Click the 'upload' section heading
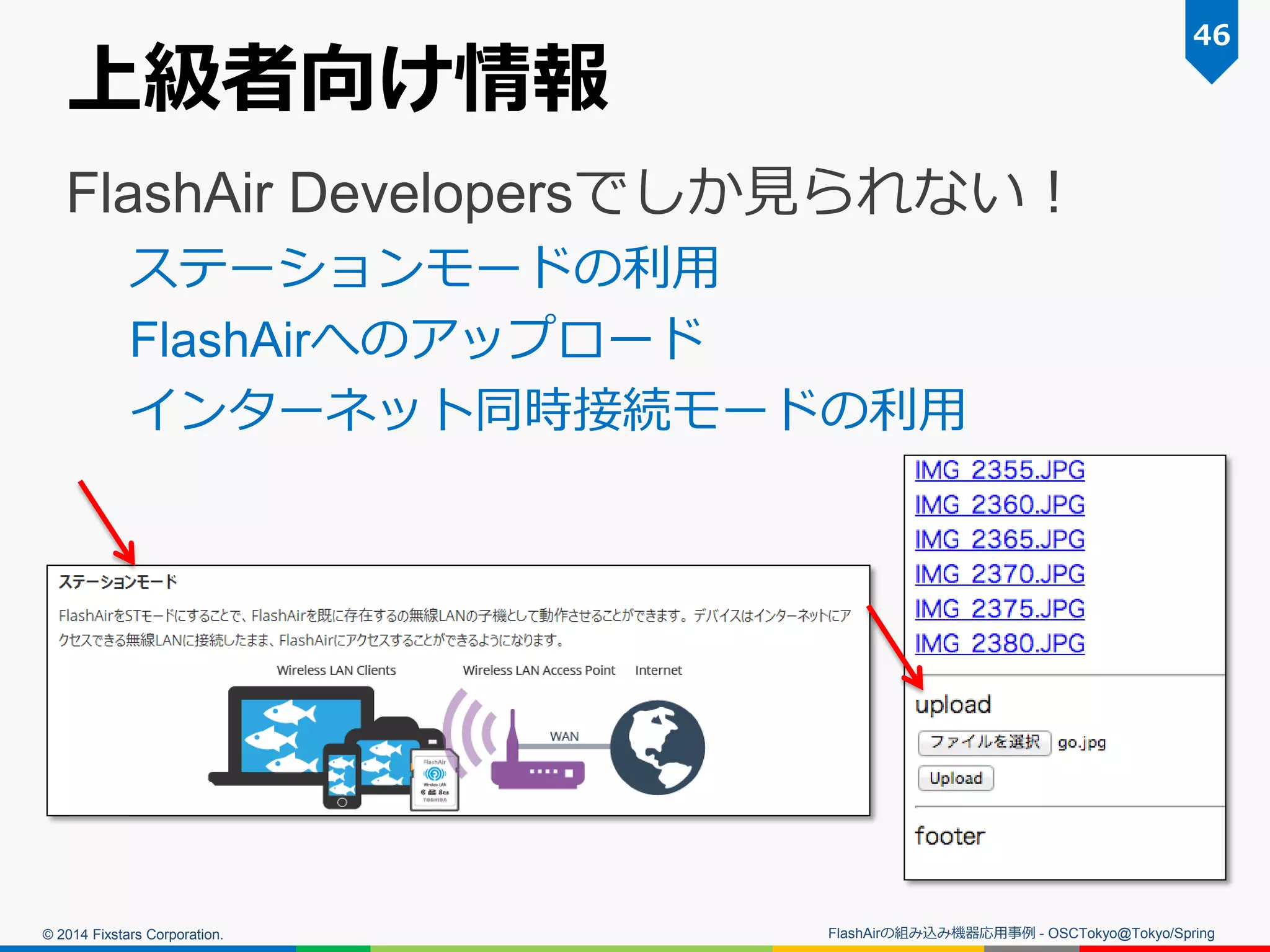 tap(953, 705)
